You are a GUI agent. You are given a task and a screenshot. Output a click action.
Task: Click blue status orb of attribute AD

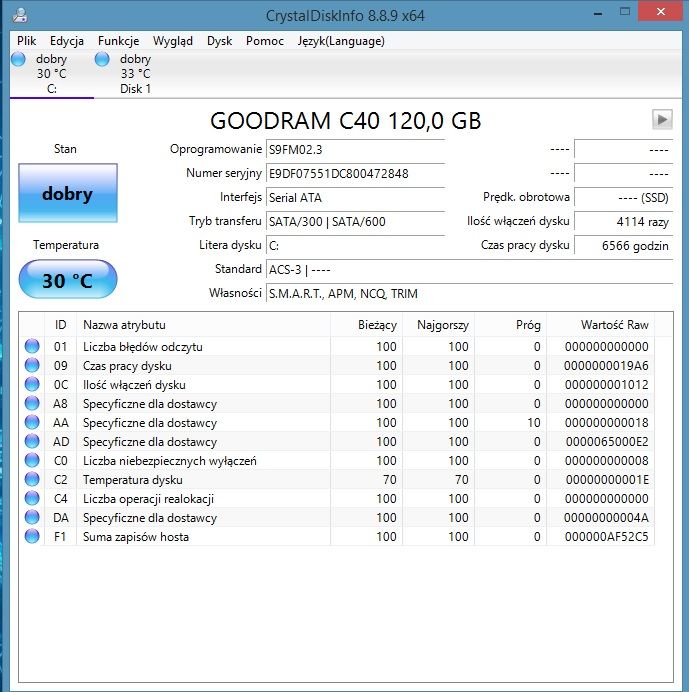pyautogui.click(x=32, y=441)
